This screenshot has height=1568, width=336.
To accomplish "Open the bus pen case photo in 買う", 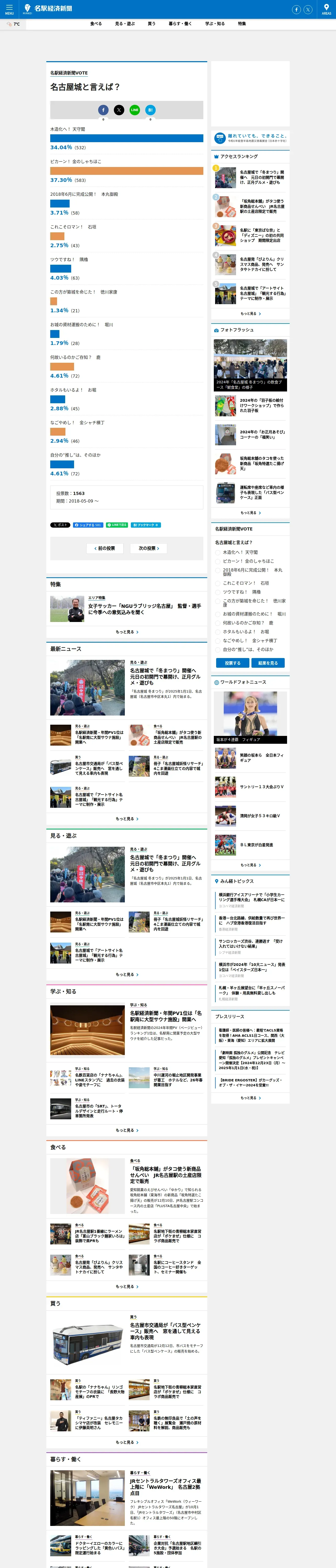I will (87, 1342).
